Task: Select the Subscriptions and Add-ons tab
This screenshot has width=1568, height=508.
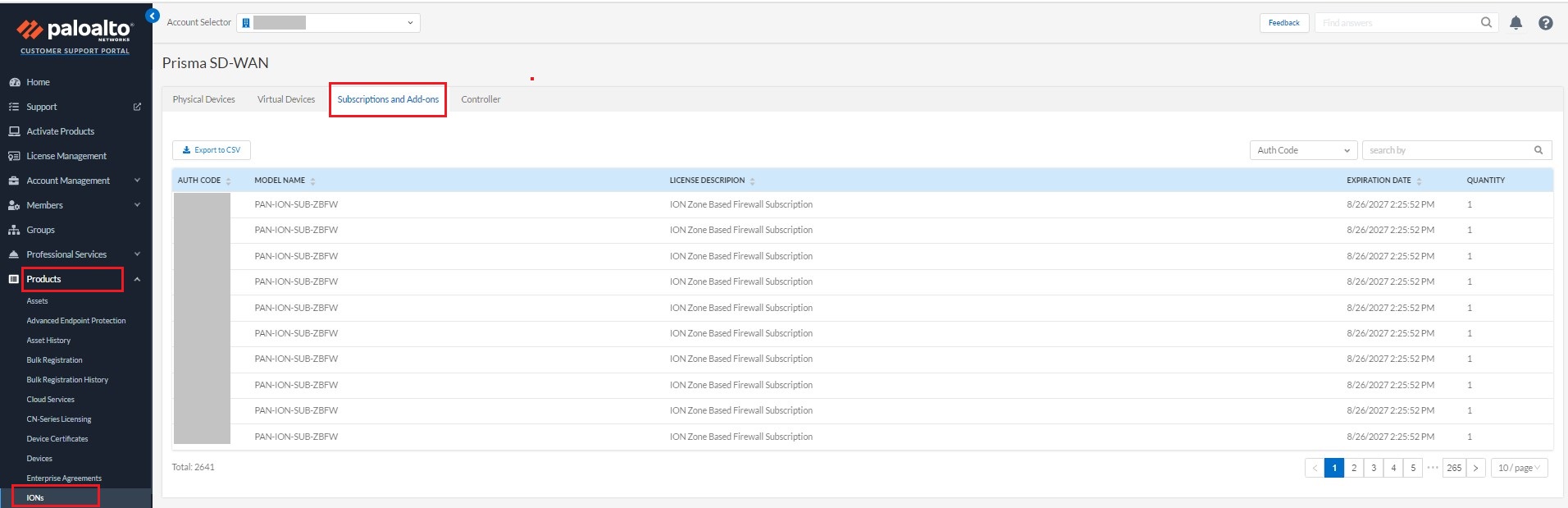Action: (x=388, y=99)
